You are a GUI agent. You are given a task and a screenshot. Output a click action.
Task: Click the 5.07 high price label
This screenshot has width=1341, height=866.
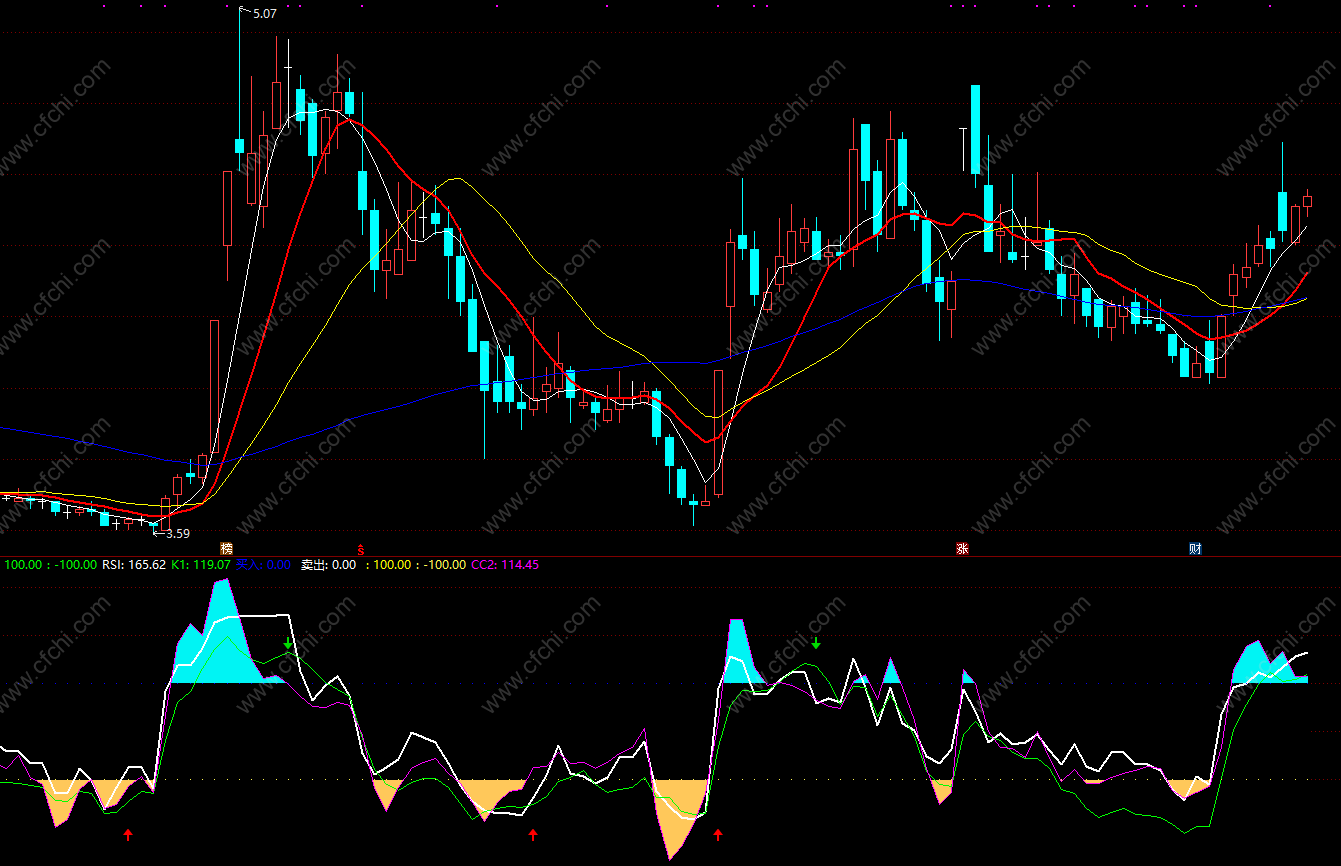click(x=265, y=14)
